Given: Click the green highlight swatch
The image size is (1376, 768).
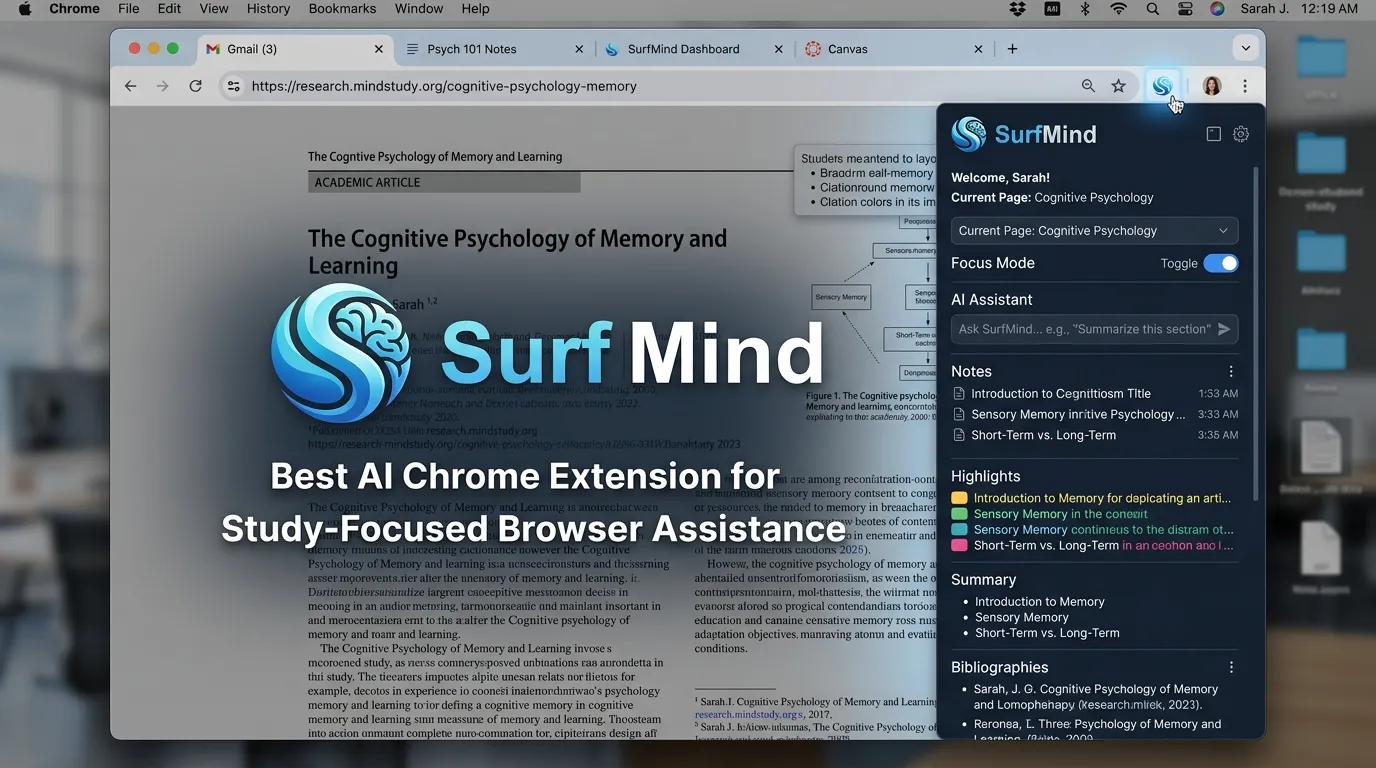Looking at the screenshot, I should [x=959, y=514].
